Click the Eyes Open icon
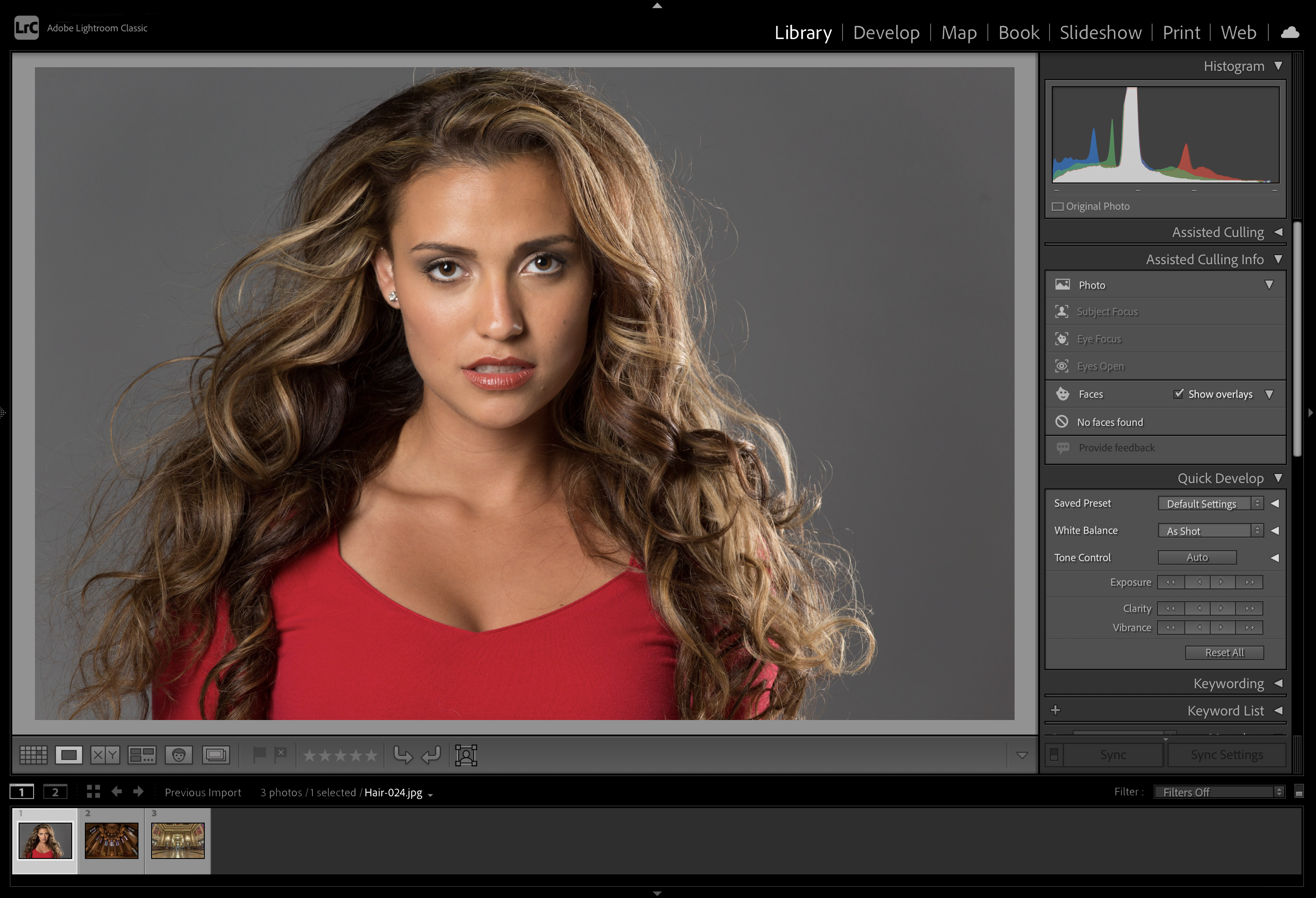1316x898 pixels. 1062,366
